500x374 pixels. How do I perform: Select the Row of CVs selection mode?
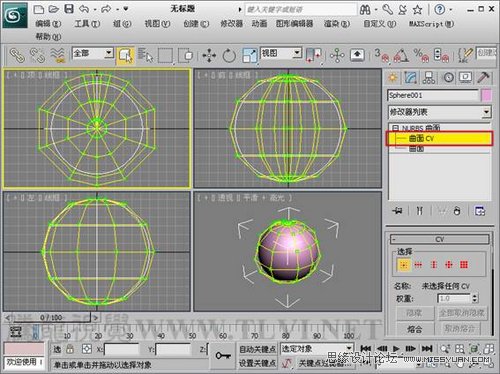coord(418,265)
